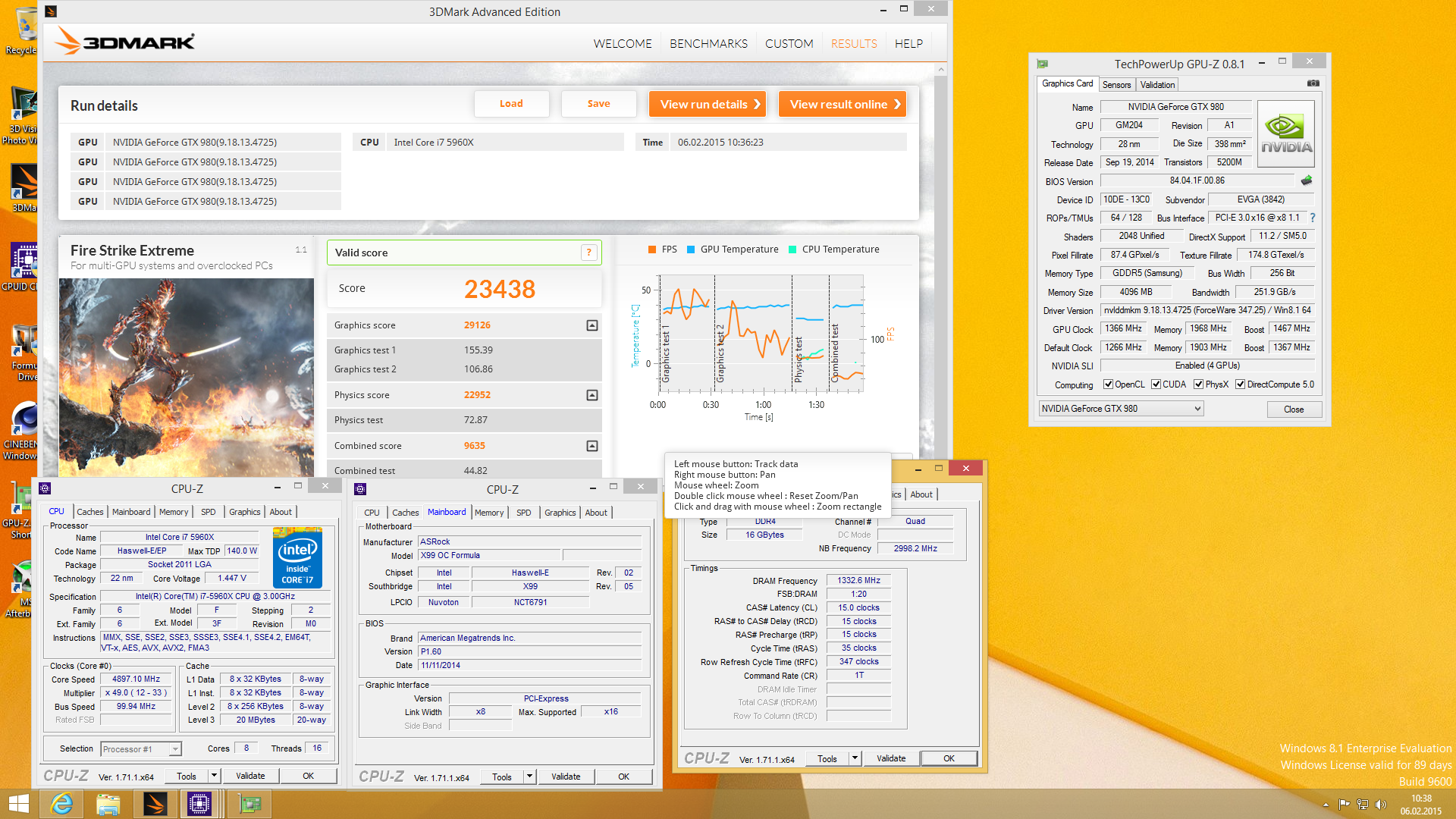
Task: Select the MSI Afterburner desktop icon
Action: point(21,590)
